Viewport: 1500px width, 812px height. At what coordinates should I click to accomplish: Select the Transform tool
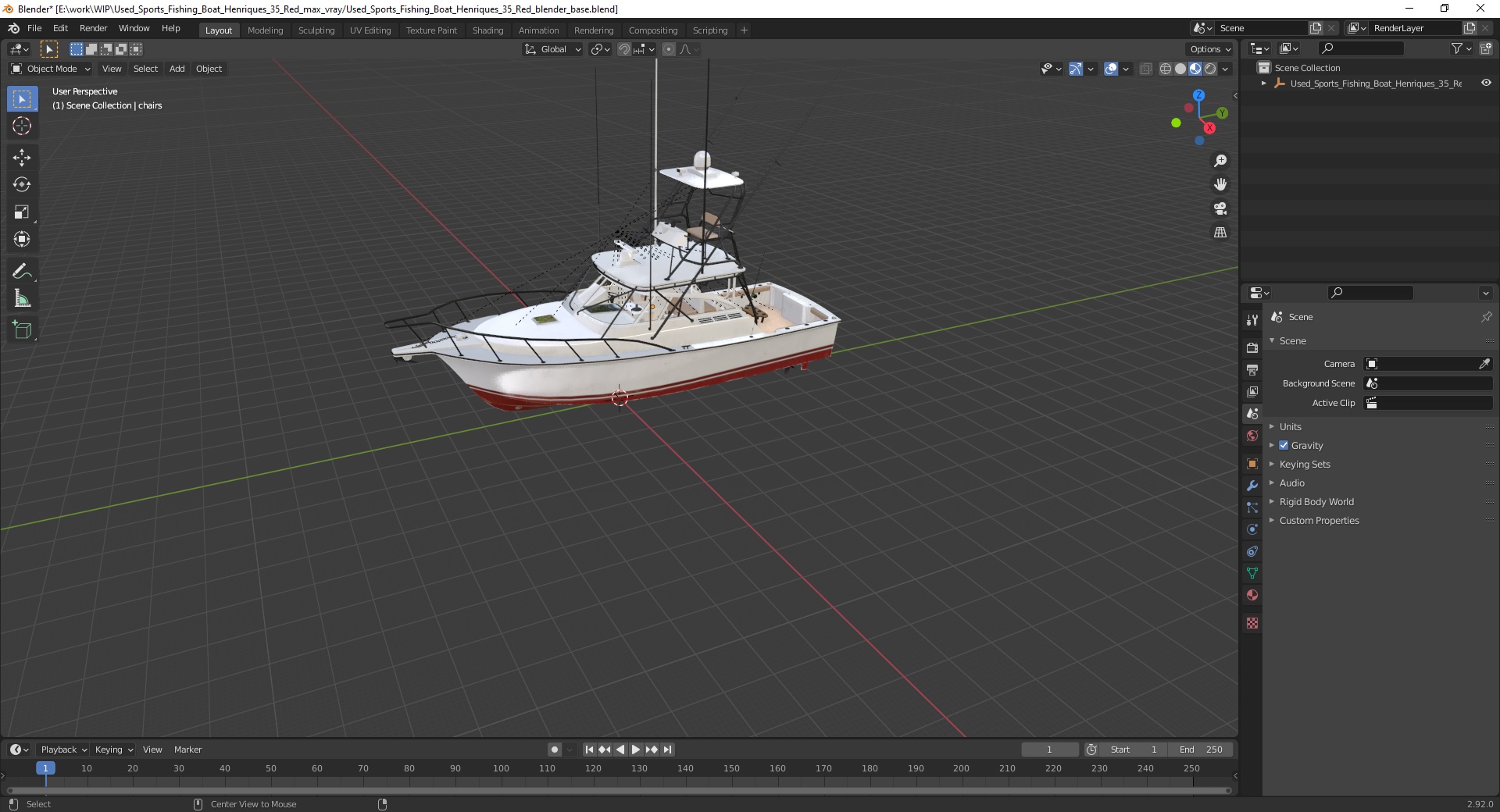pos(22,240)
